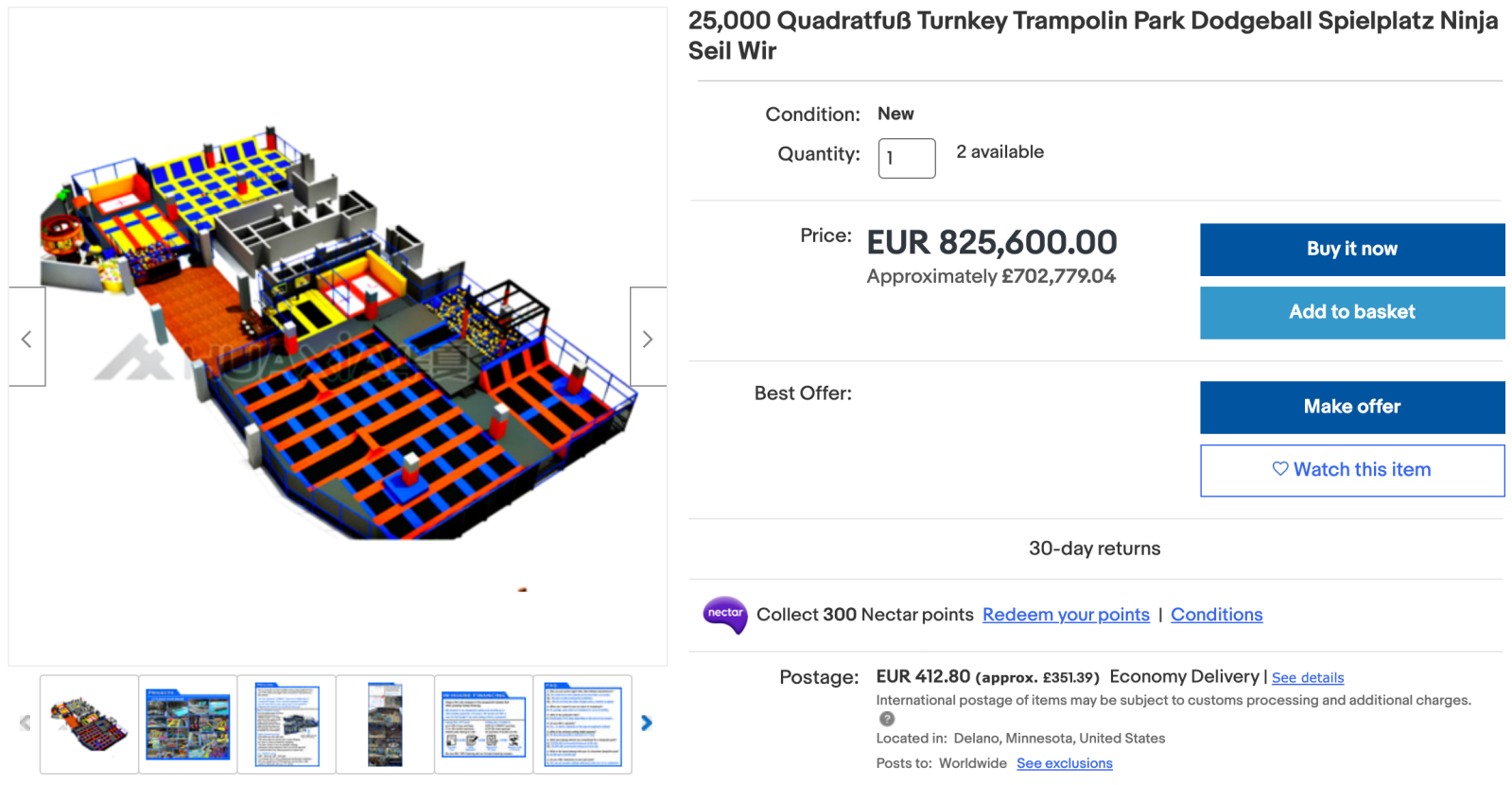Click the Nectar logo icon

(725, 615)
